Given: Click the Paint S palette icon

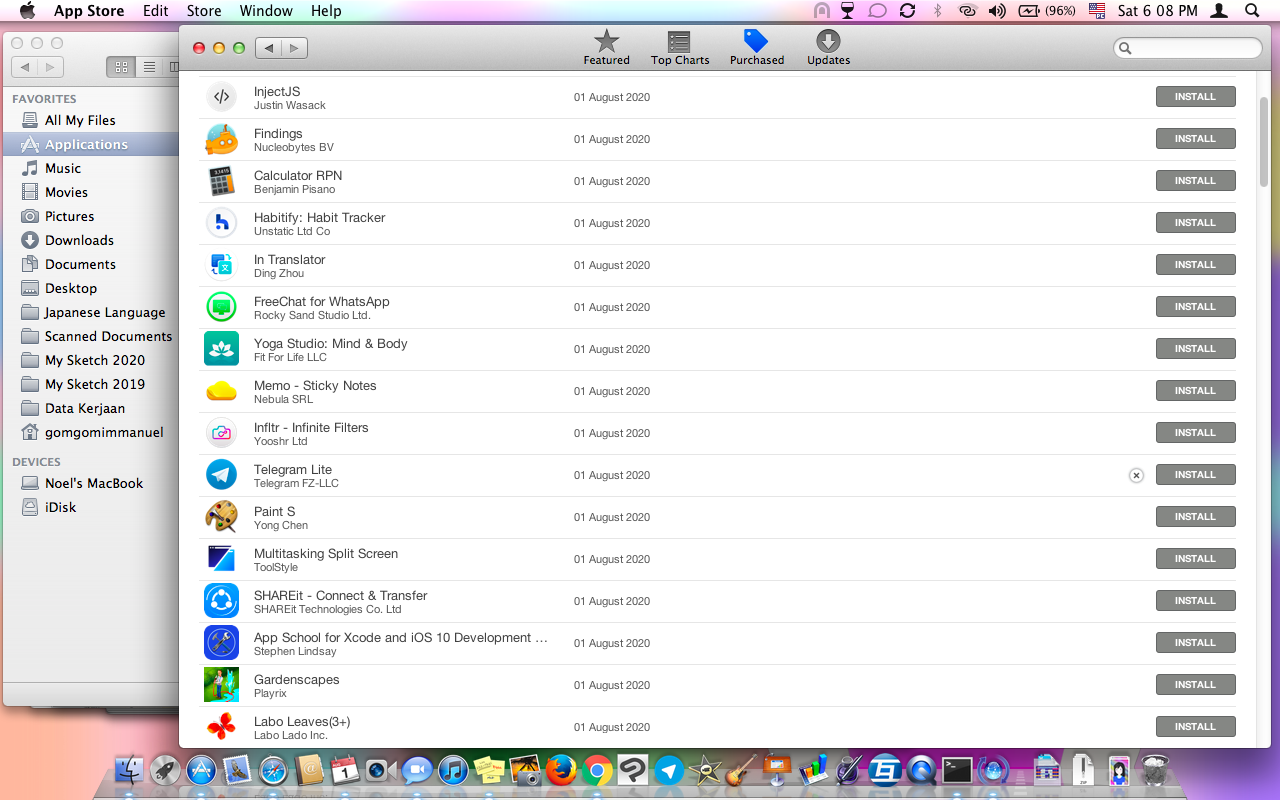Looking at the screenshot, I should coord(221,517).
